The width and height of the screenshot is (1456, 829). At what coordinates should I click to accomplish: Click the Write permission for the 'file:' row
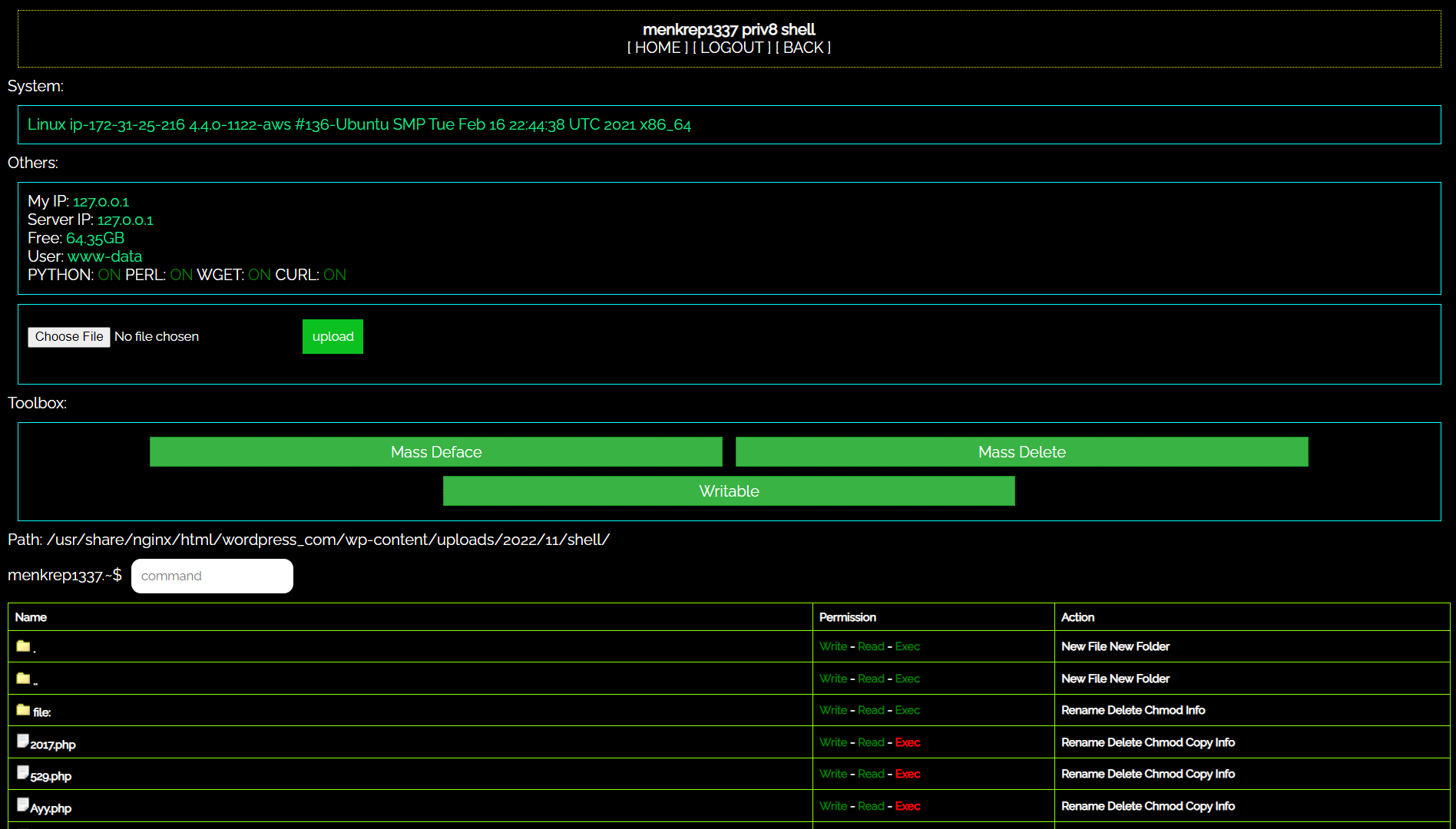(x=833, y=710)
